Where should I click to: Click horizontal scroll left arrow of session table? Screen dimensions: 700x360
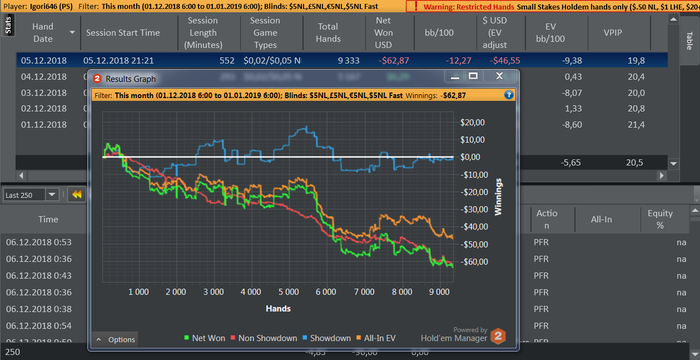(21, 176)
